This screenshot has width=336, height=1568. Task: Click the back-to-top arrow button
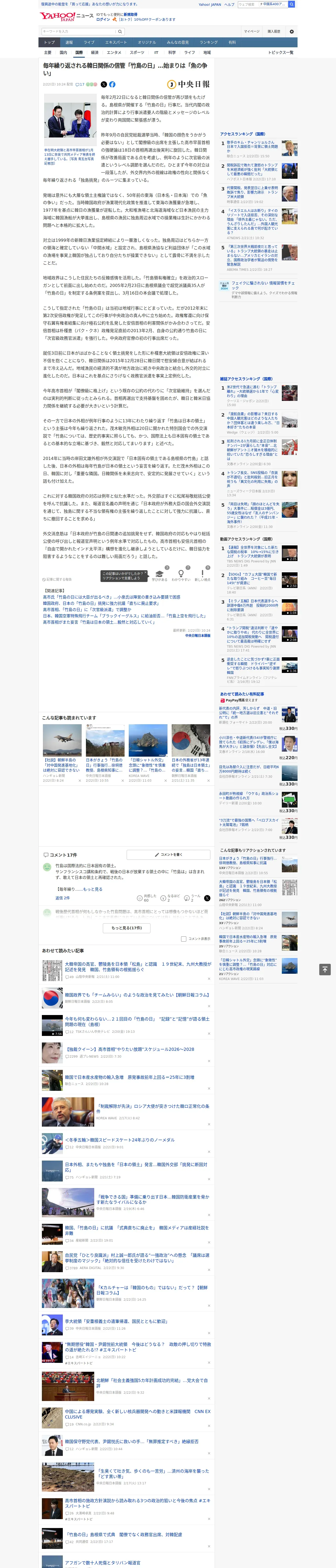(x=325, y=970)
